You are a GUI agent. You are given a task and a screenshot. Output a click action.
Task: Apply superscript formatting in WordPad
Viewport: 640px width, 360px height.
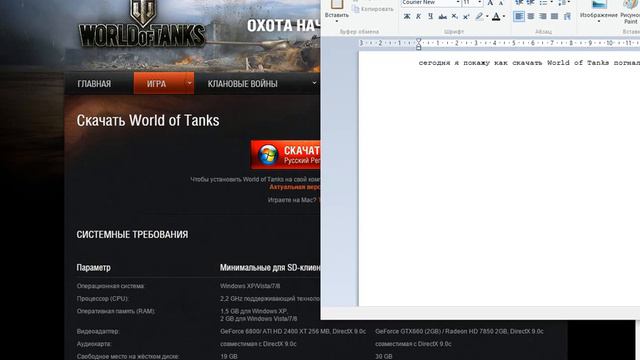pos(466,17)
